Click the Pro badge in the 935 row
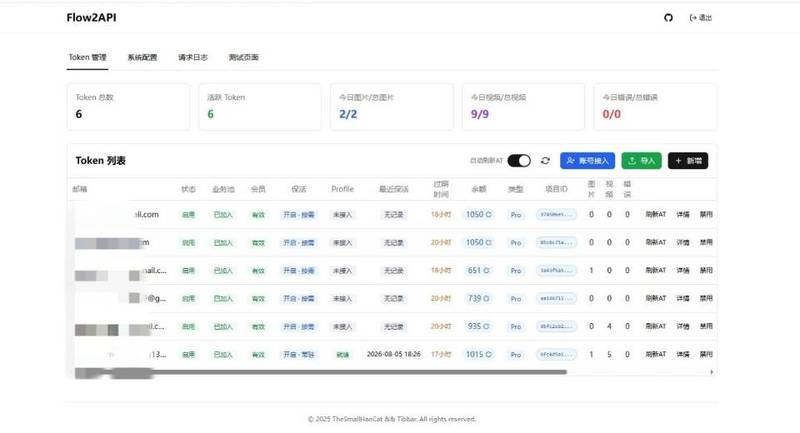This screenshot has height=433, width=800. click(x=516, y=326)
